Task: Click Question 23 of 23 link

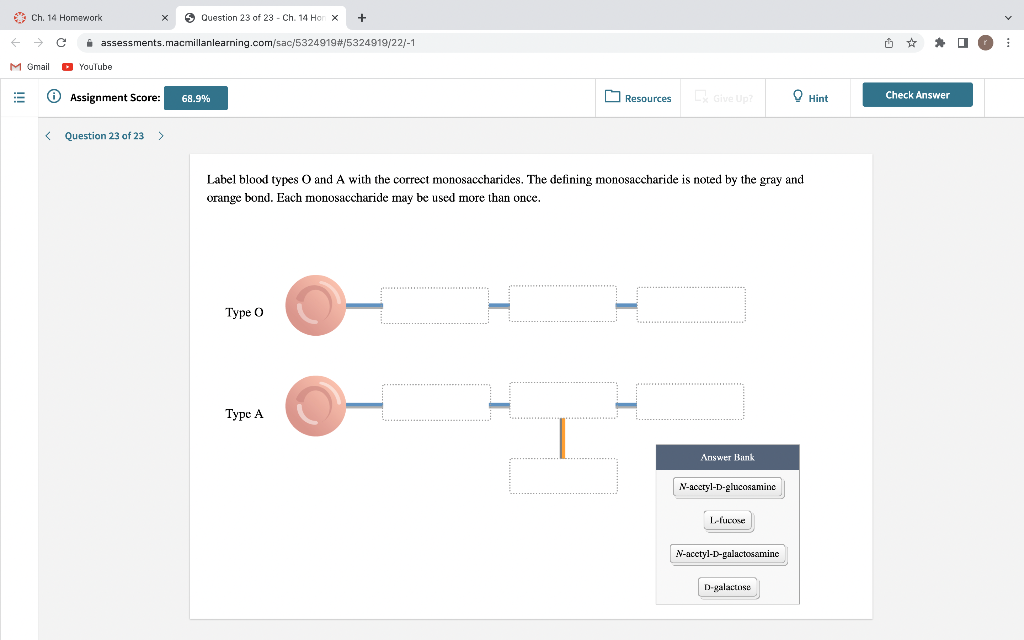Action: coord(104,136)
